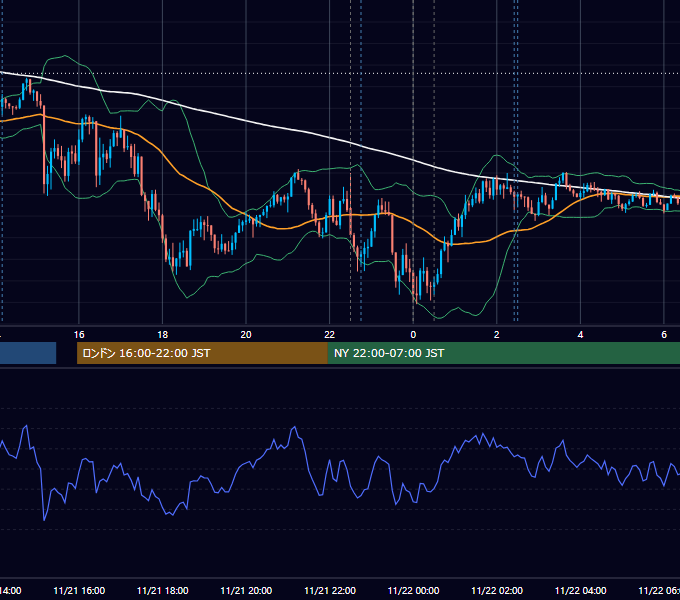
Task: Click the 2 hour label on chart axis
Action: [x=497, y=335]
